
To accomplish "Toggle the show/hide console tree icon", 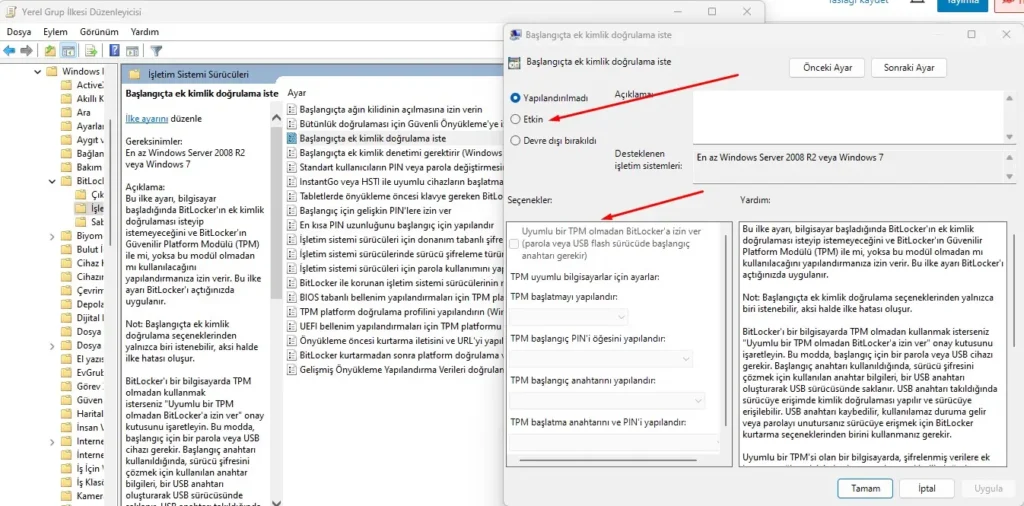I will click(x=69, y=50).
